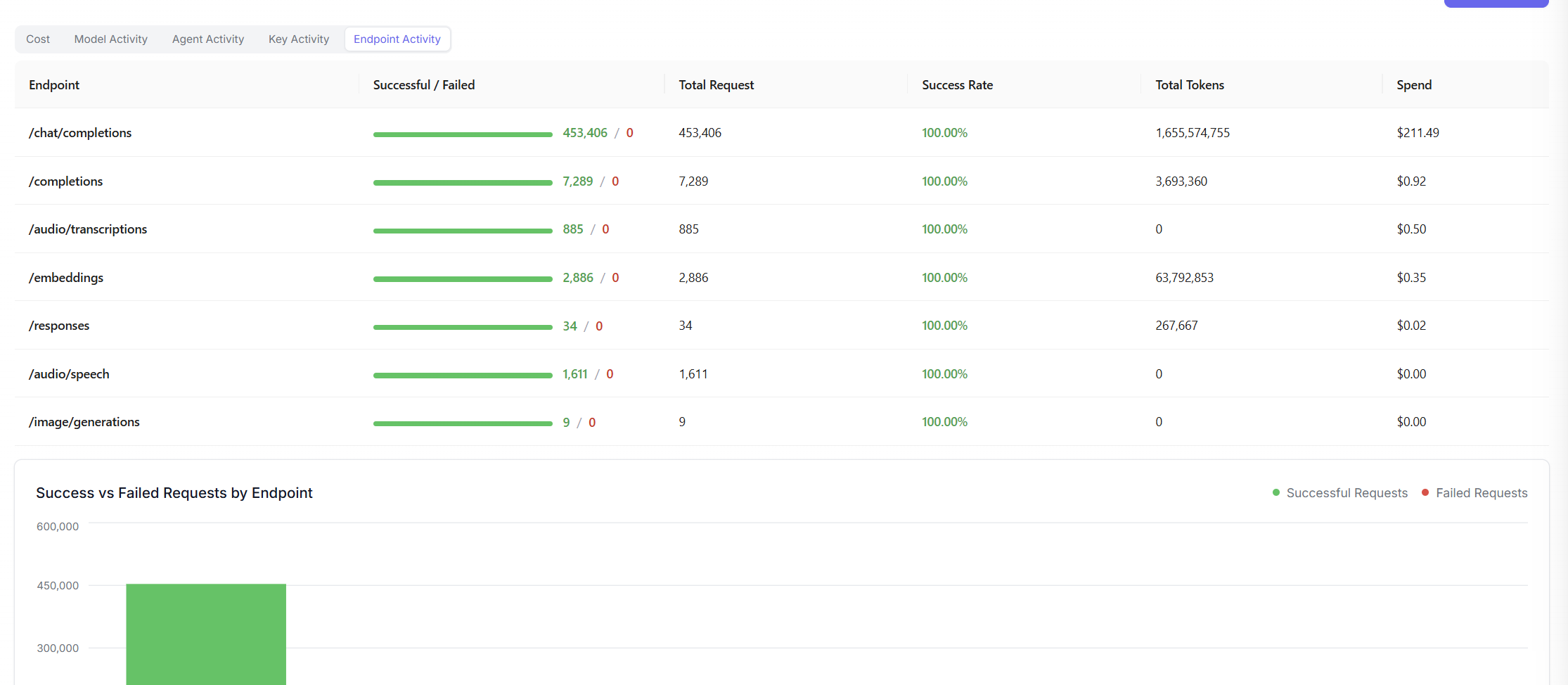The width and height of the screenshot is (1568, 685).
Task: Select the /responses endpoint name
Action: pos(59,326)
